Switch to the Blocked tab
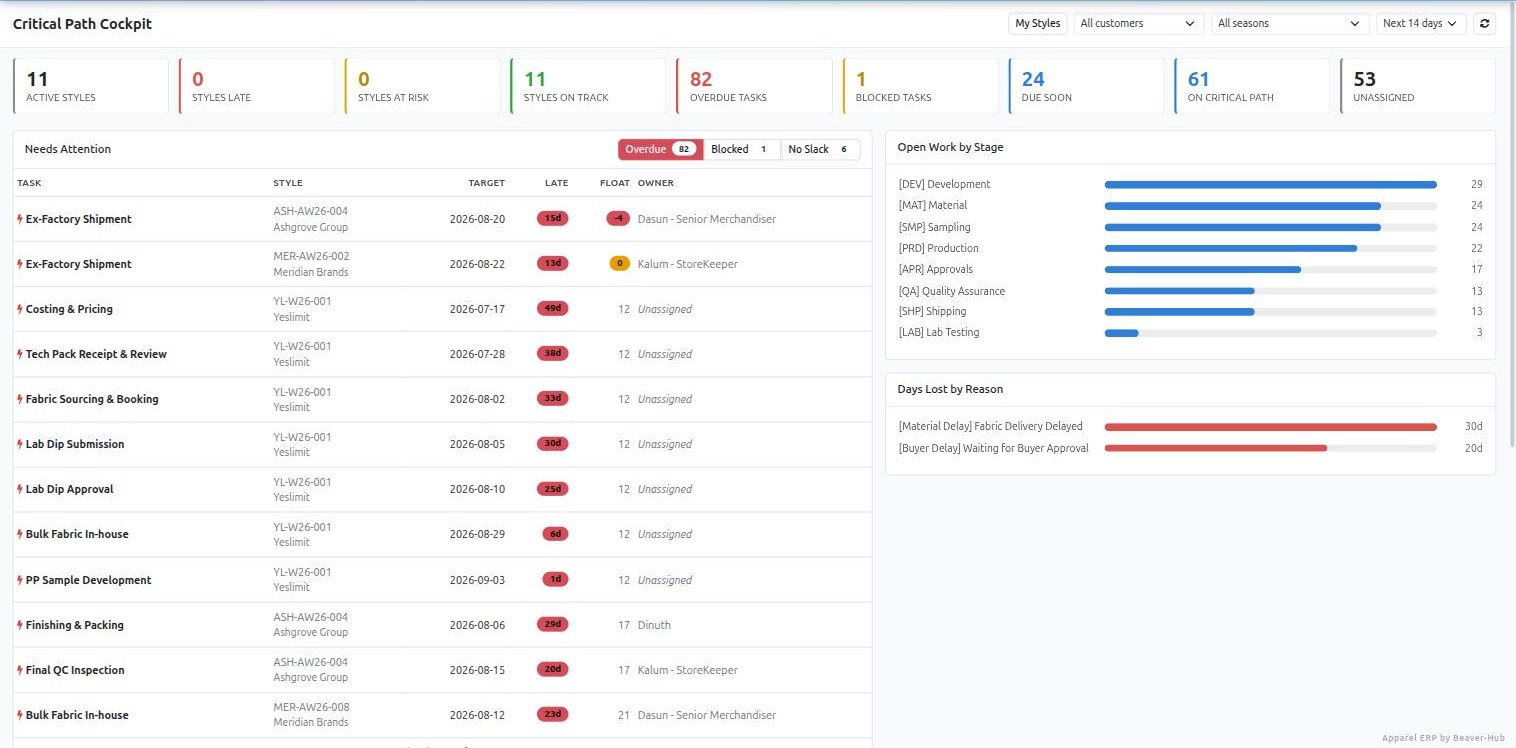Screen dimensions: 1516x748 point(742,149)
